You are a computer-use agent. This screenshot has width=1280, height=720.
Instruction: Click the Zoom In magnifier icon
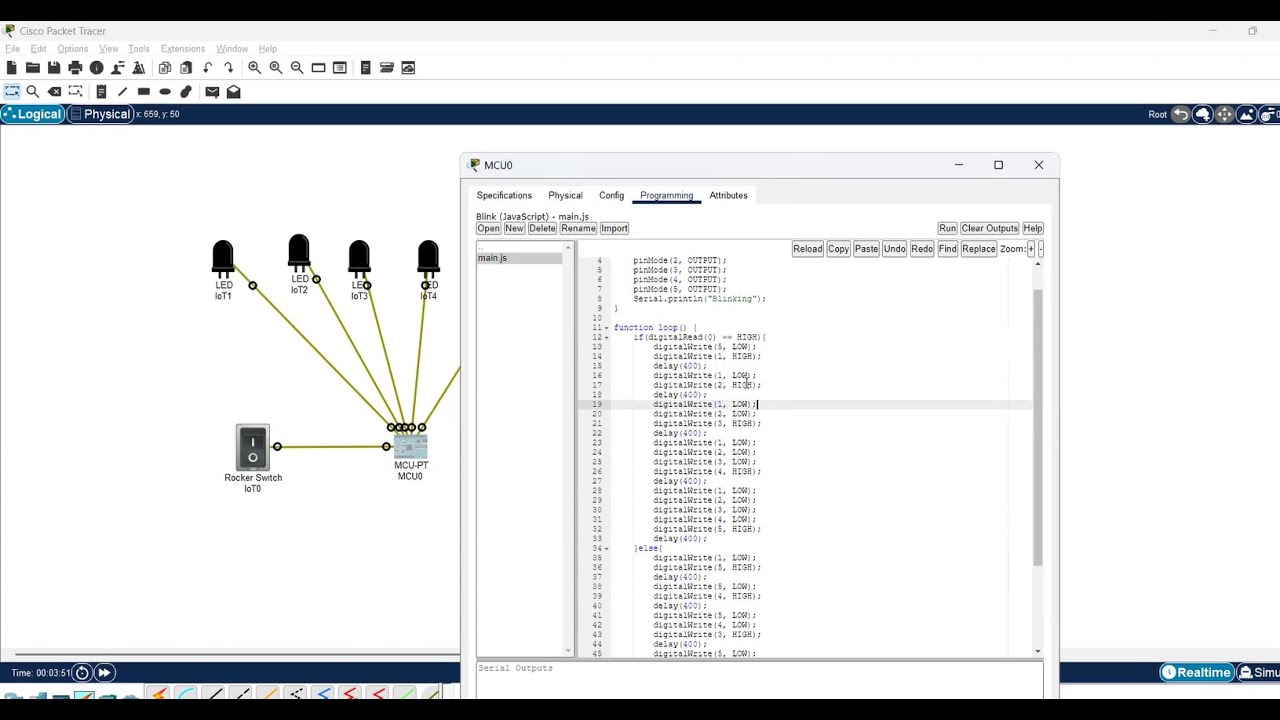click(x=255, y=68)
